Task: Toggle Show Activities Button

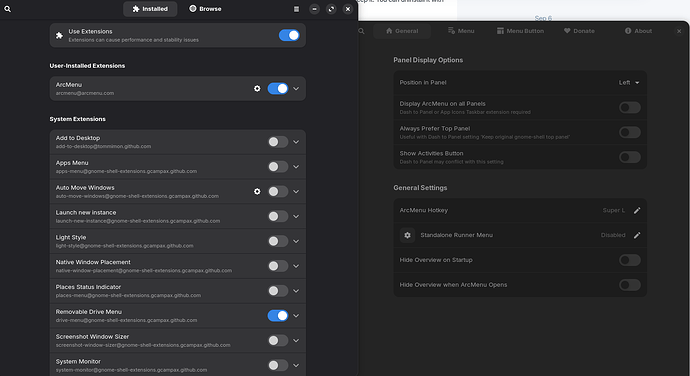Action: (x=630, y=157)
